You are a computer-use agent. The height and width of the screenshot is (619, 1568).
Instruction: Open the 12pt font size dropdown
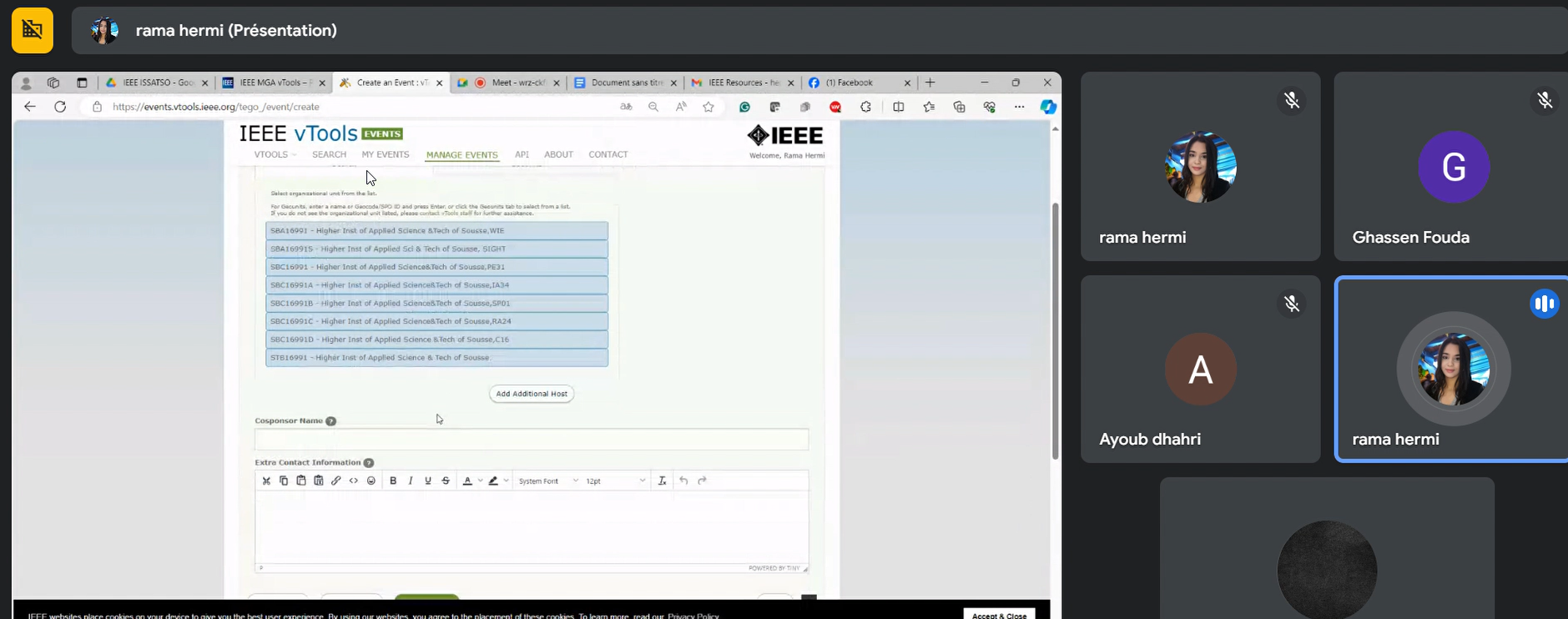[x=616, y=481]
